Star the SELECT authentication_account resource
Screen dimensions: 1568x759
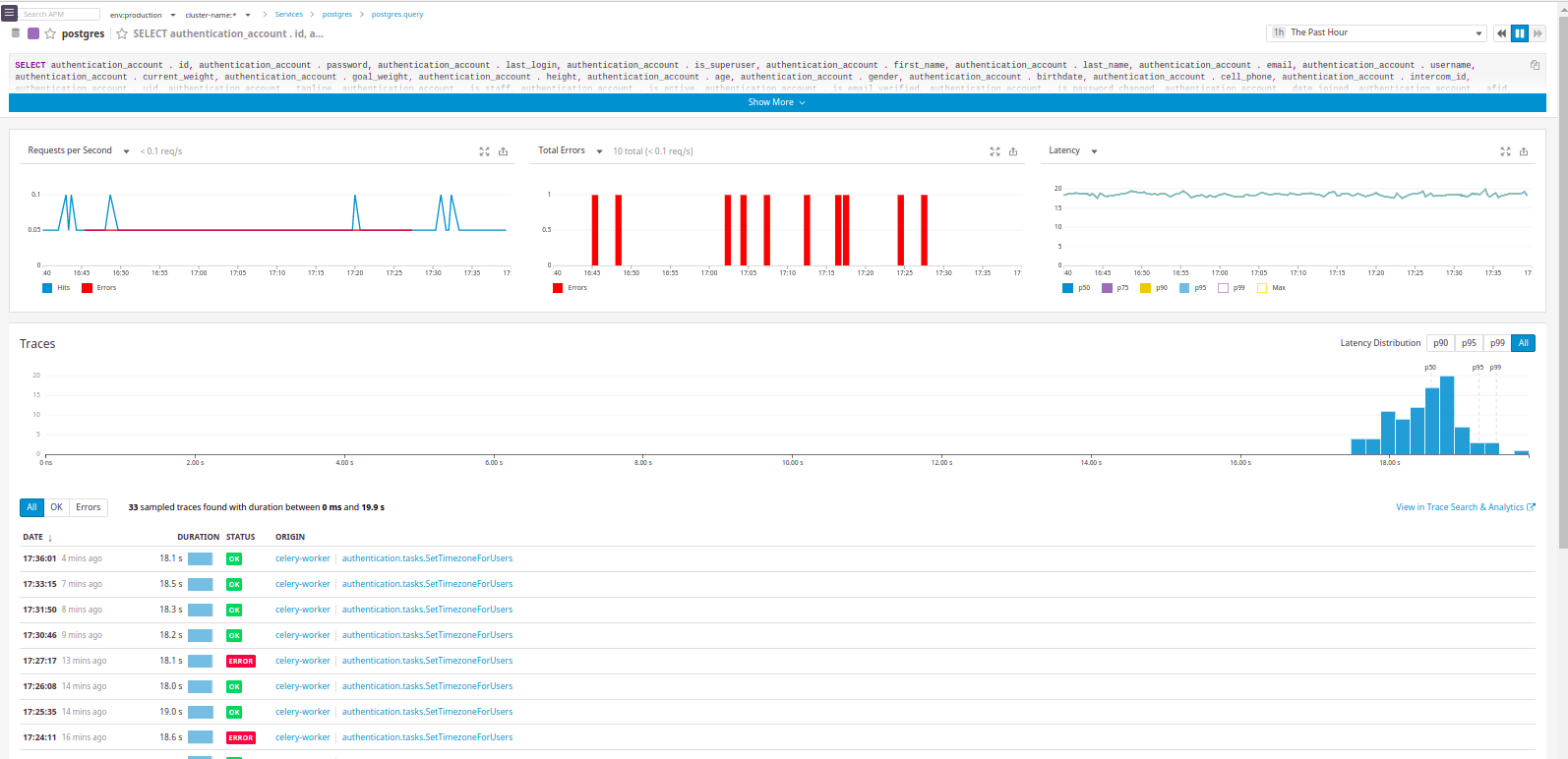coord(122,33)
